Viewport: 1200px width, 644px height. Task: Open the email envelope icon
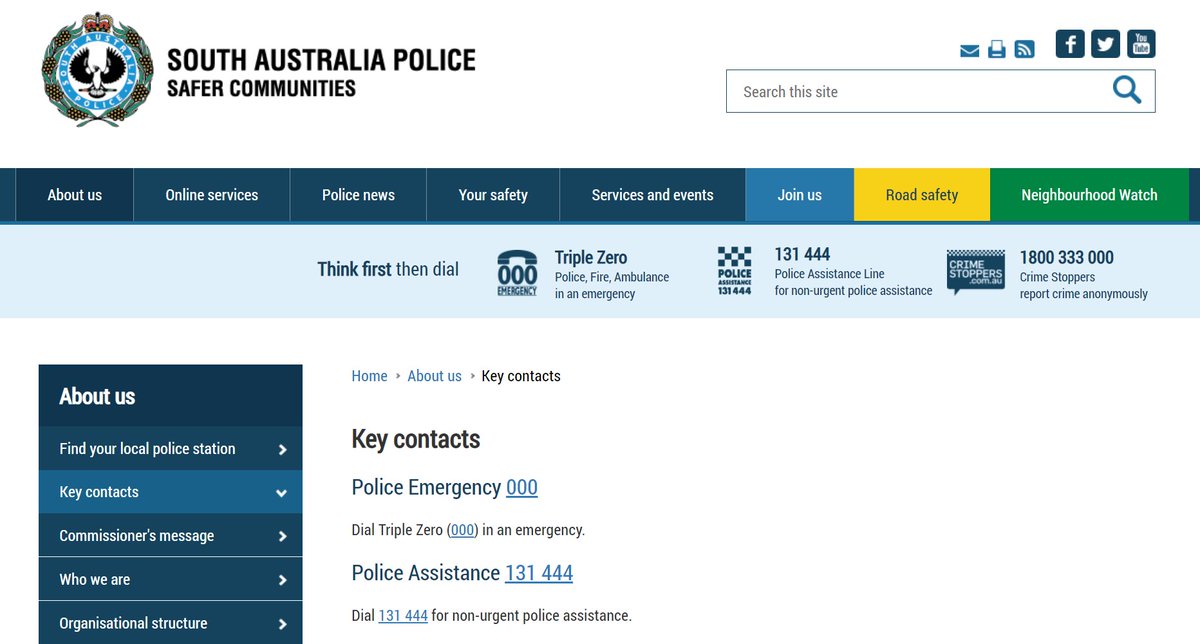pos(969,50)
